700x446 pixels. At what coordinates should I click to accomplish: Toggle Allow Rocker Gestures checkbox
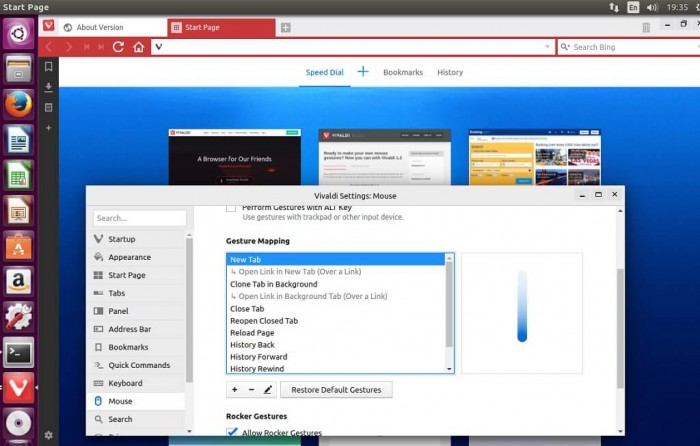pyautogui.click(x=232, y=432)
